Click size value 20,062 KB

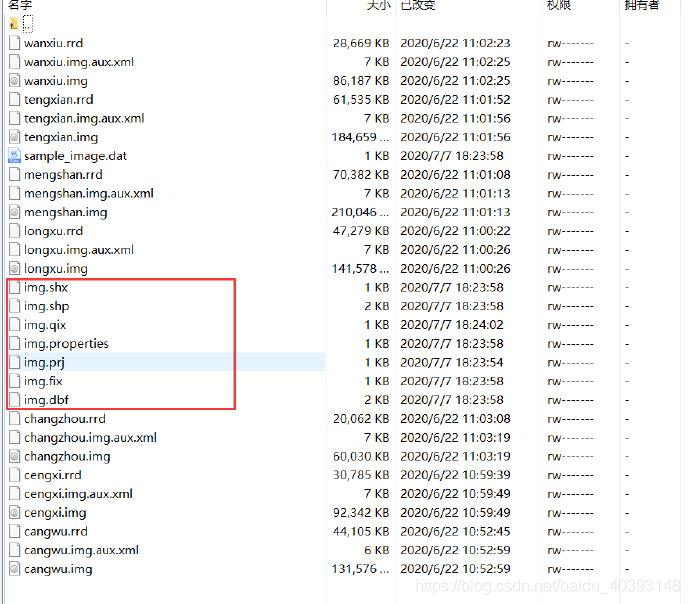361,419
